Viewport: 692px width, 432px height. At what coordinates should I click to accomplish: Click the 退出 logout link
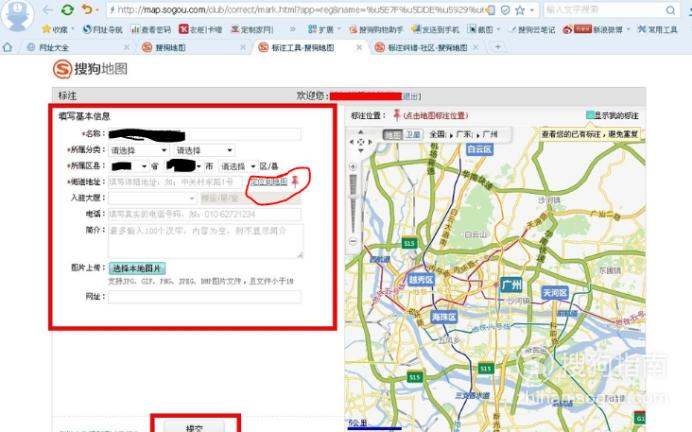[x=411, y=96]
